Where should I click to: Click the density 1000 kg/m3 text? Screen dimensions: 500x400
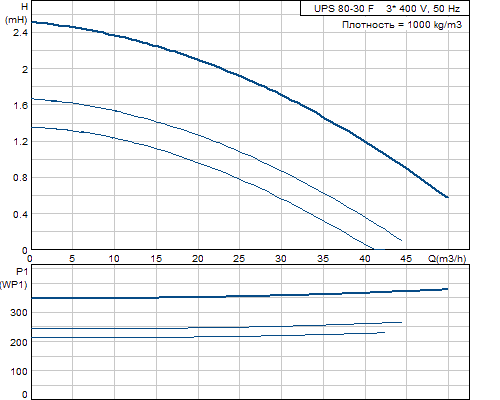402,25
